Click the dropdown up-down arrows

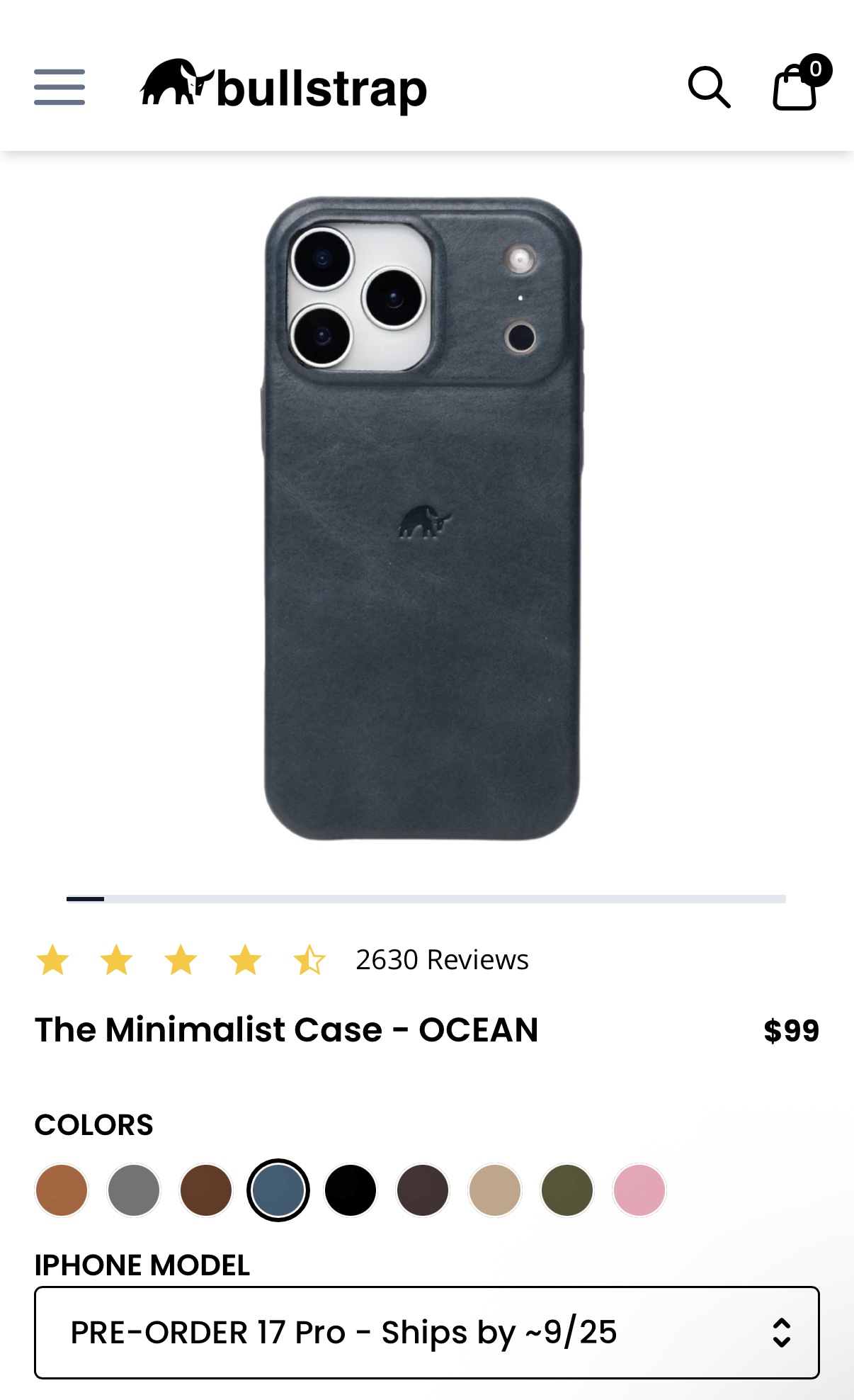(x=781, y=1333)
